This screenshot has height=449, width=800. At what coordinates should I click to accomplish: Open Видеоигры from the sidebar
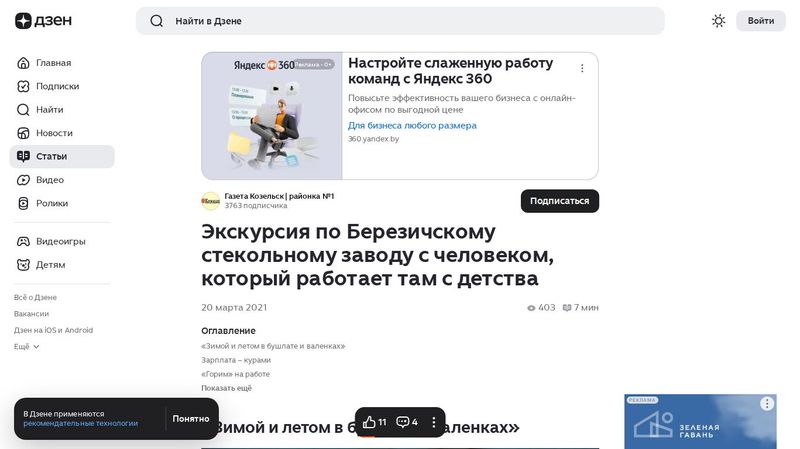(62, 241)
